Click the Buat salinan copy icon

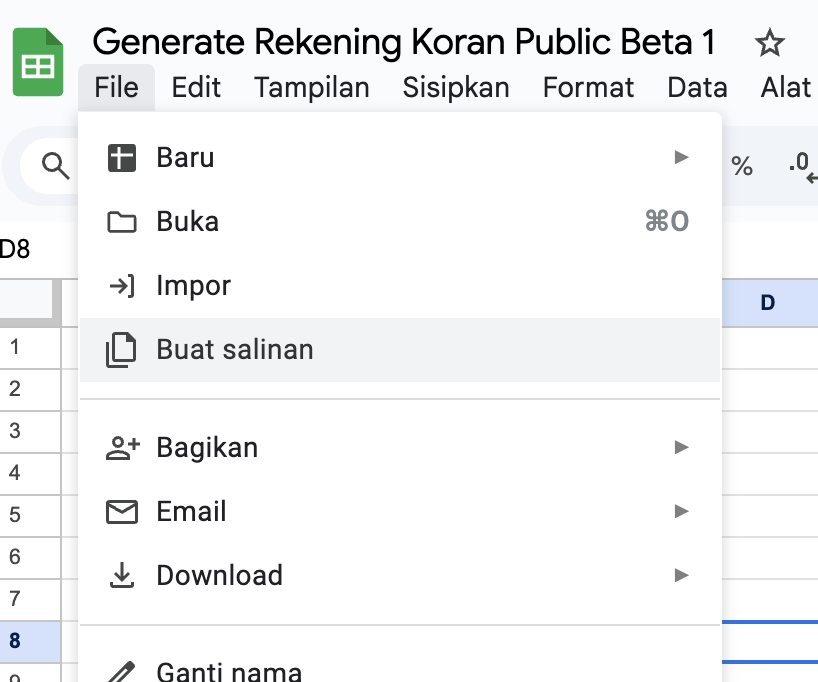pyautogui.click(x=121, y=350)
